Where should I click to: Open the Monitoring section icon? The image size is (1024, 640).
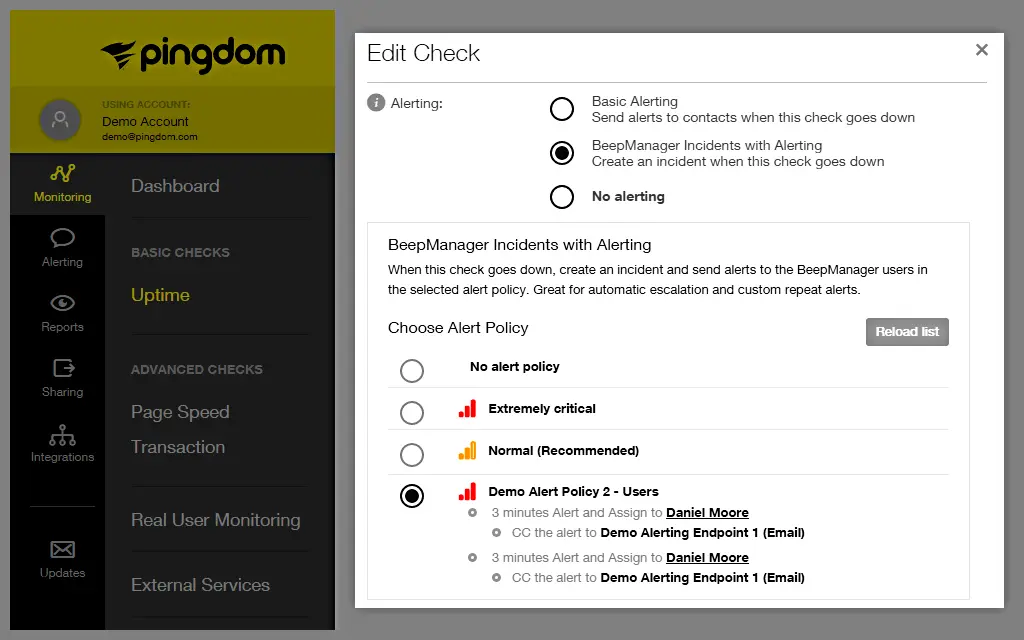(x=62, y=174)
